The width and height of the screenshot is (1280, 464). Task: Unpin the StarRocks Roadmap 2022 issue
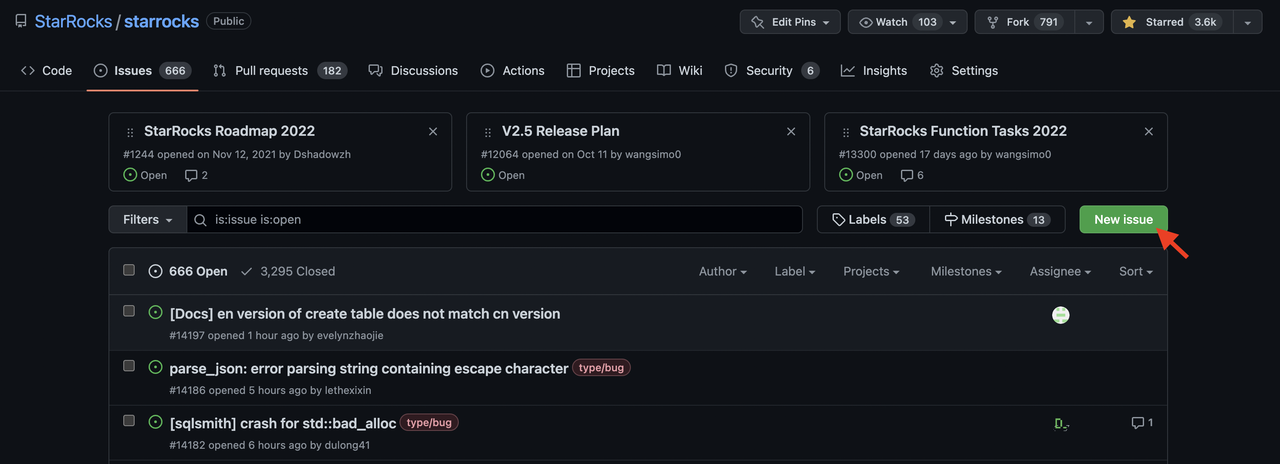click(x=433, y=131)
